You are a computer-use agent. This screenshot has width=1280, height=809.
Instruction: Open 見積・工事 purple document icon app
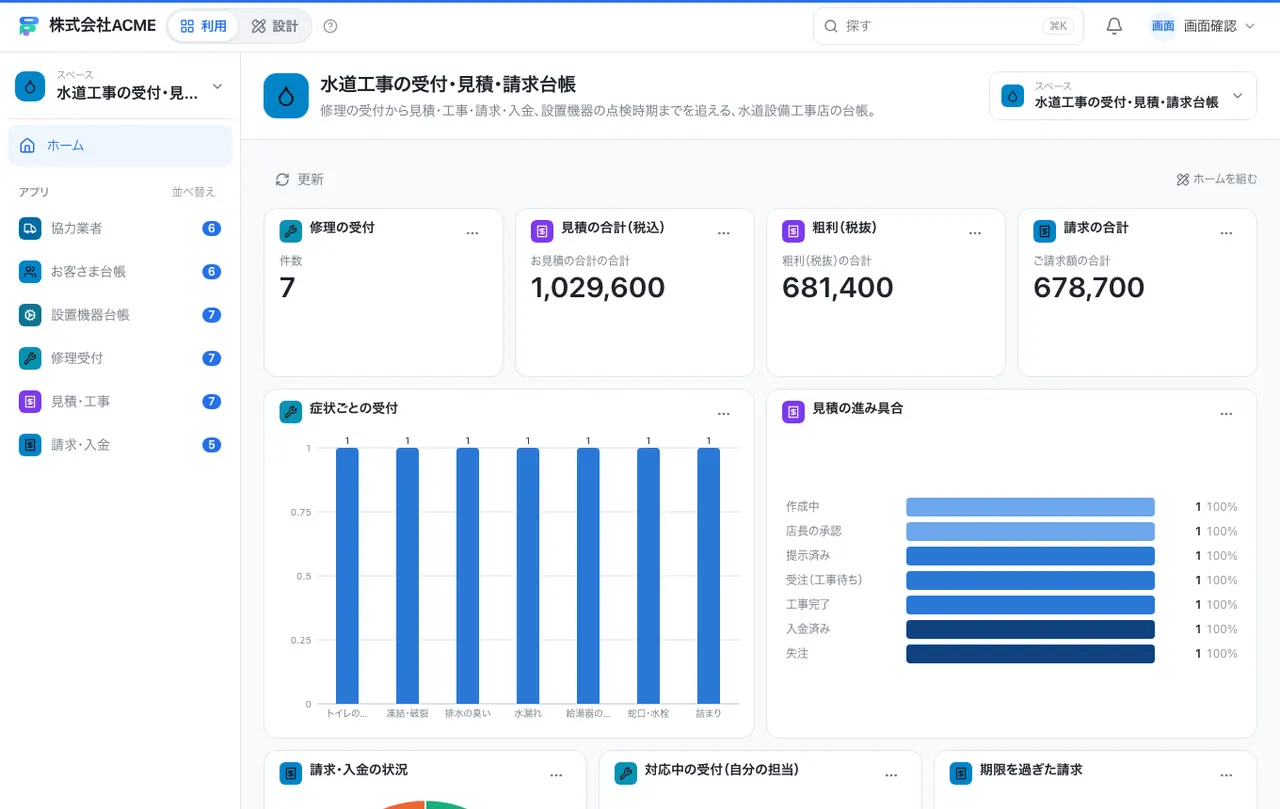click(30, 401)
